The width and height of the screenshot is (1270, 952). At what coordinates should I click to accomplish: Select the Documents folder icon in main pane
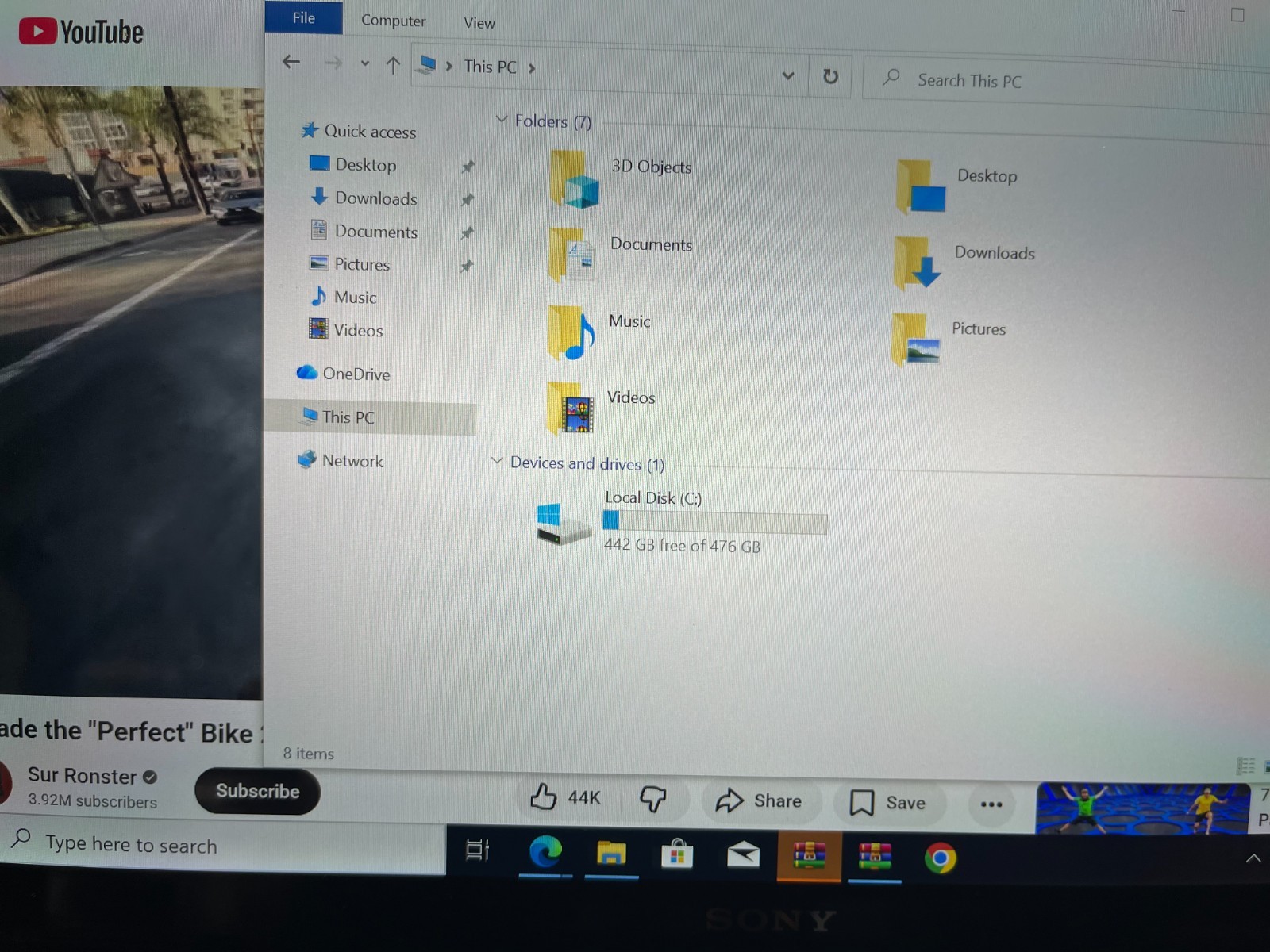click(571, 255)
